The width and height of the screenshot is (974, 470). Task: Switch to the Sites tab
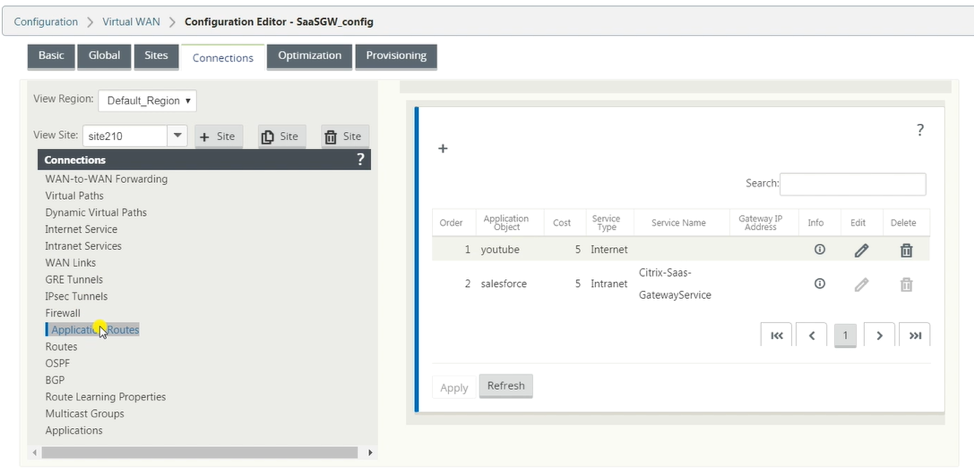pyautogui.click(x=156, y=56)
